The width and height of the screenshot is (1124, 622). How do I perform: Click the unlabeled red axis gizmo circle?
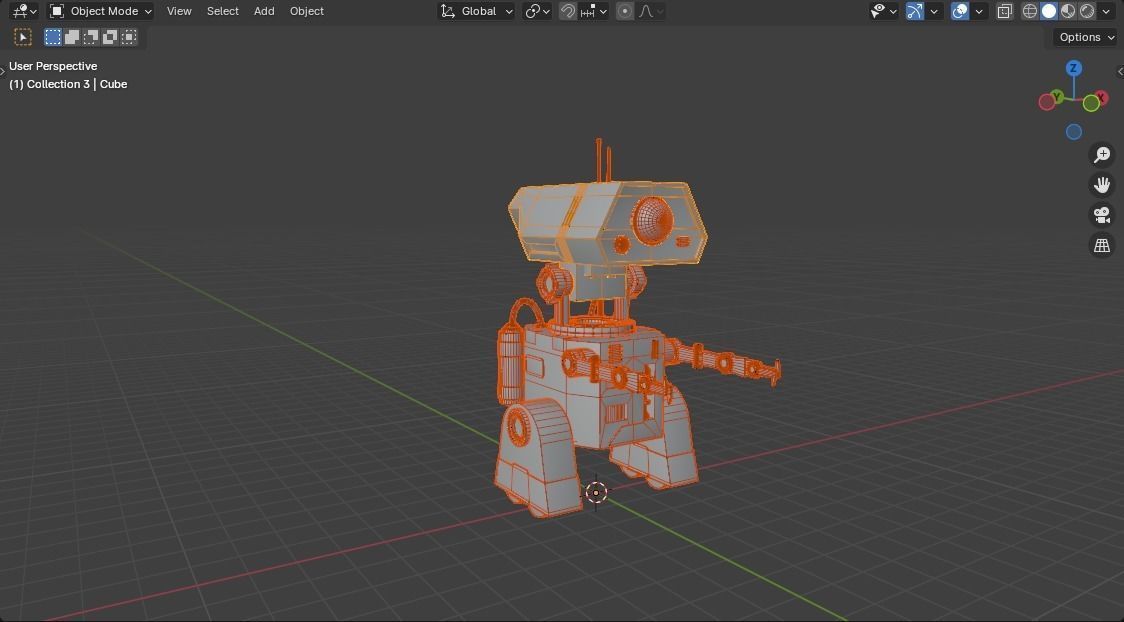(1047, 102)
